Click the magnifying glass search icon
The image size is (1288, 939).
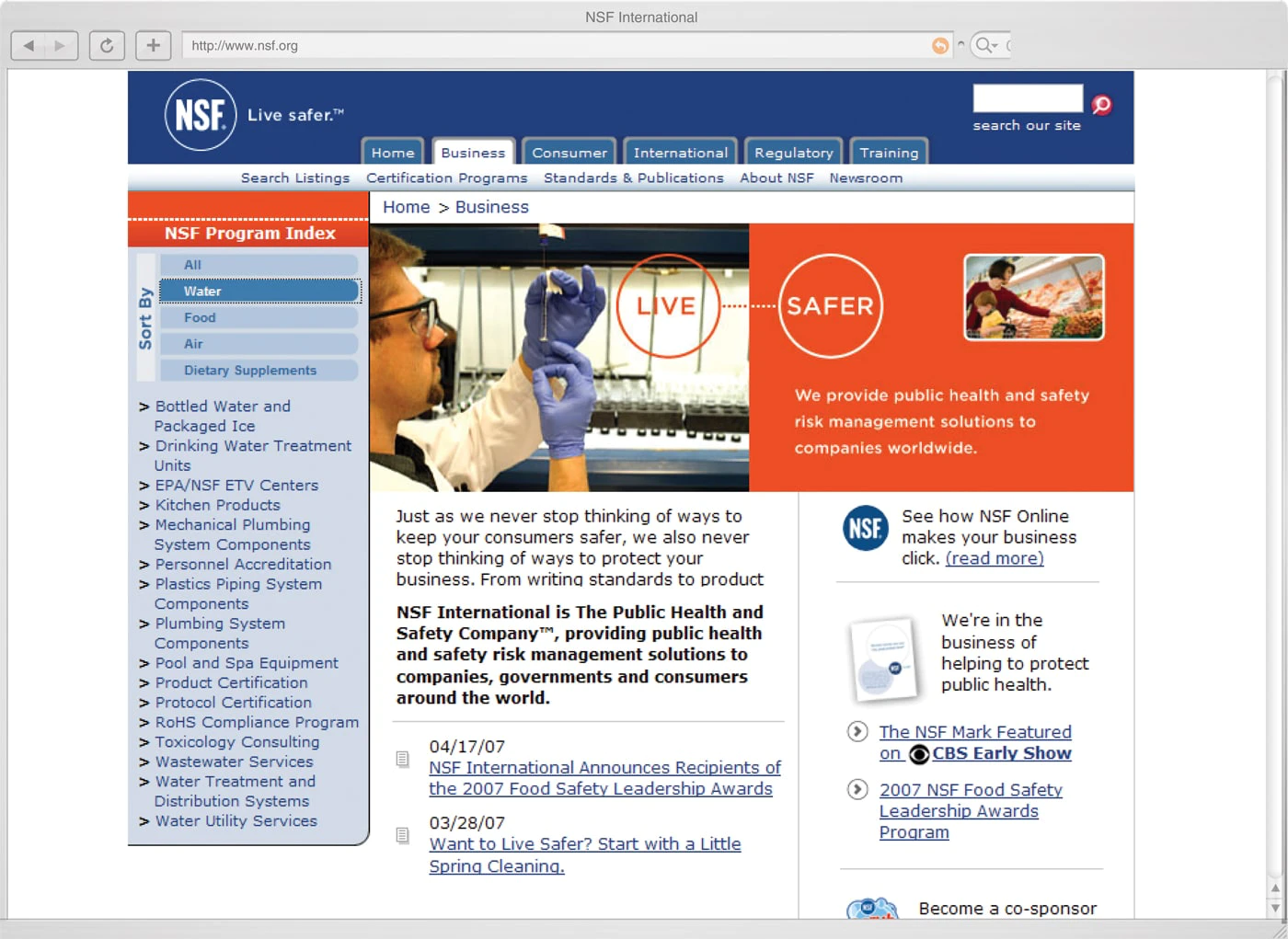1101,104
